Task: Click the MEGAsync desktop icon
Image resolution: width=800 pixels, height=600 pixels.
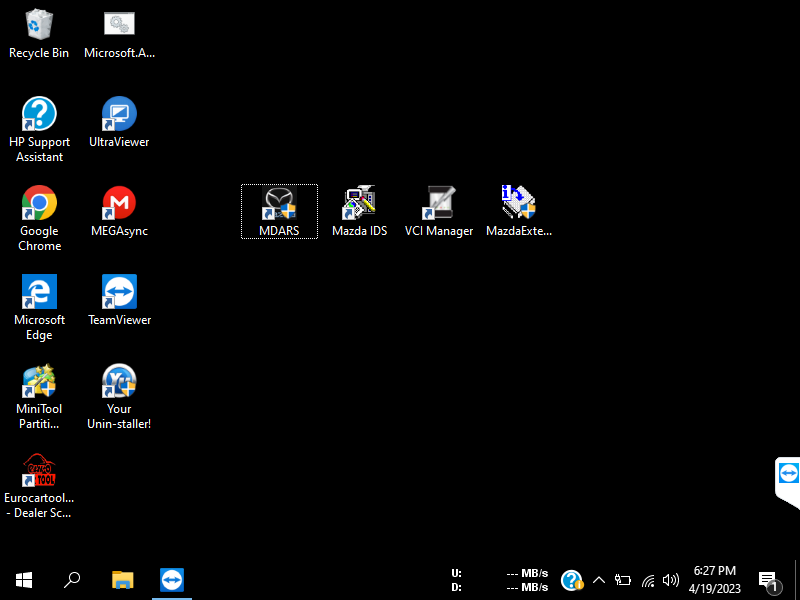Action: click(119, 204)
